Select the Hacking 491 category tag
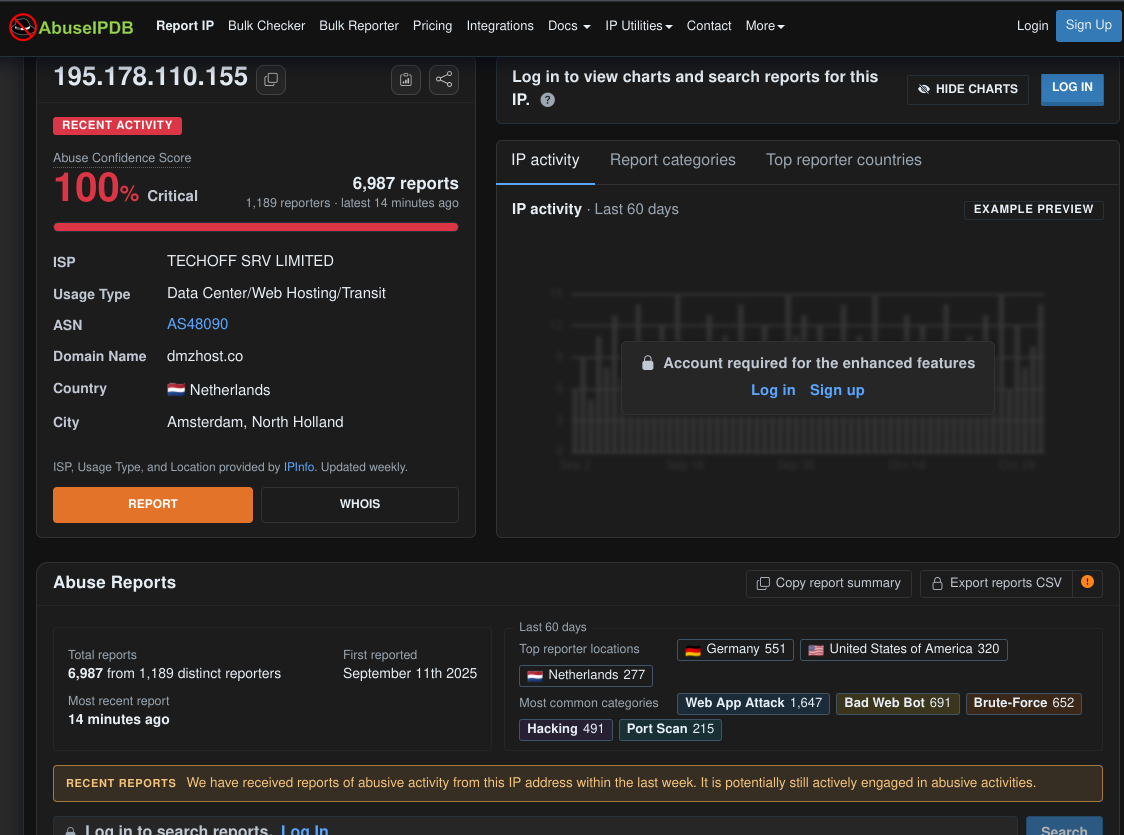The width and height of the screenshot is (1124, 835). coord(566,729)
